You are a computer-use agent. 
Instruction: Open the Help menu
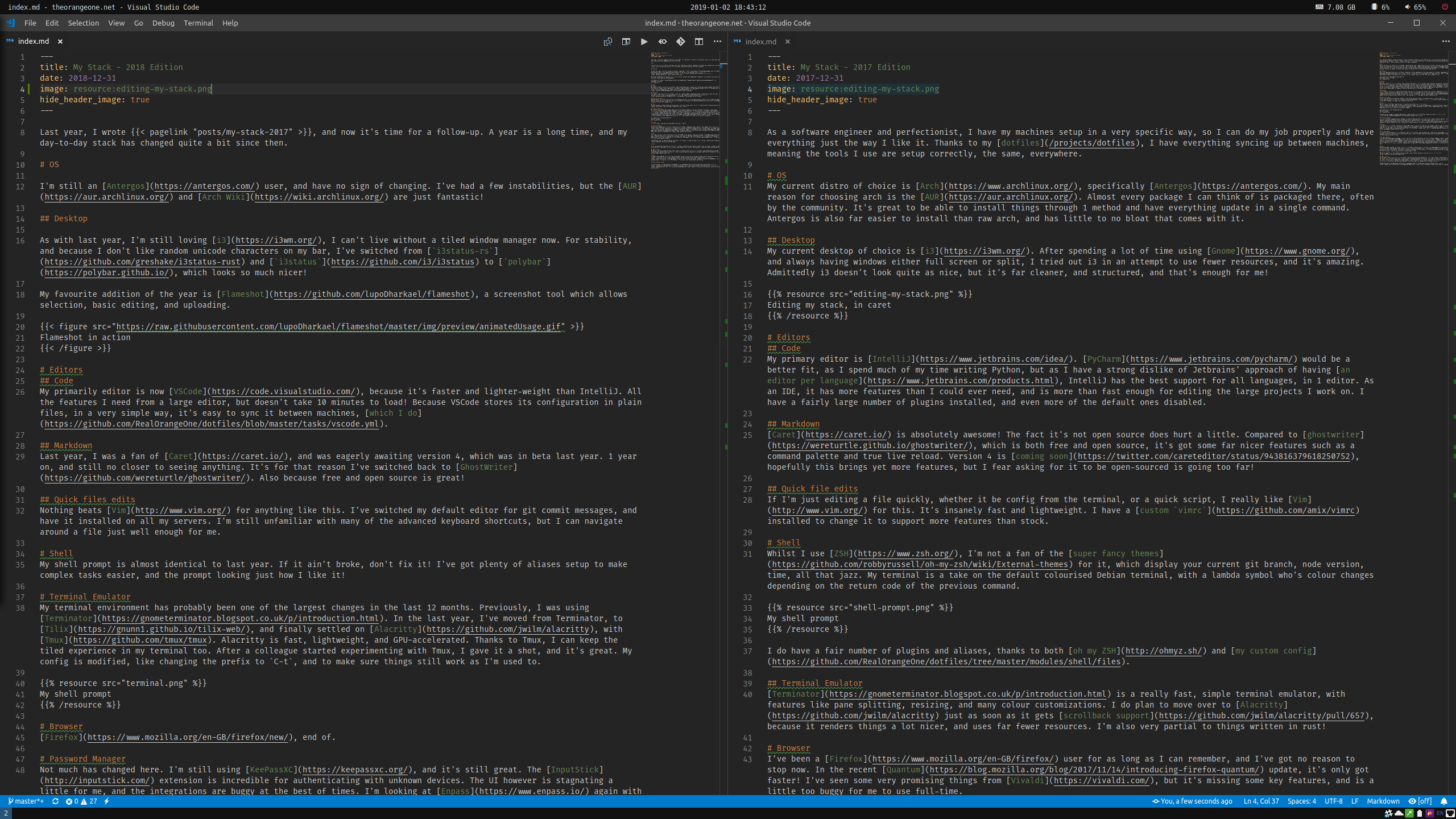[x=230, y=23]
